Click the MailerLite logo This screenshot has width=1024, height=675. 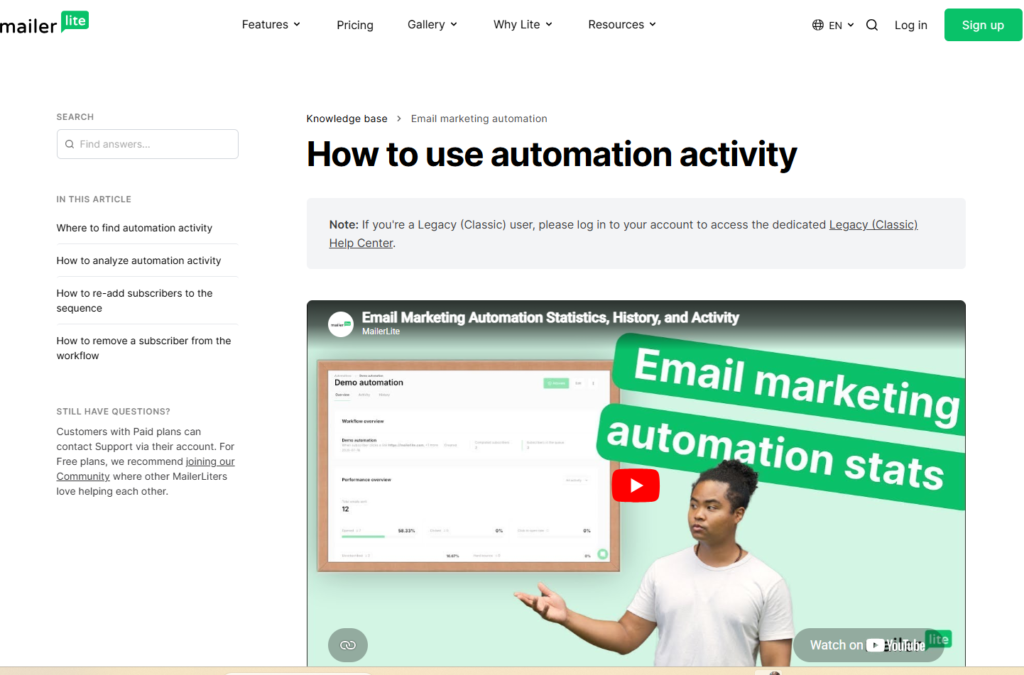coord(44,24)
